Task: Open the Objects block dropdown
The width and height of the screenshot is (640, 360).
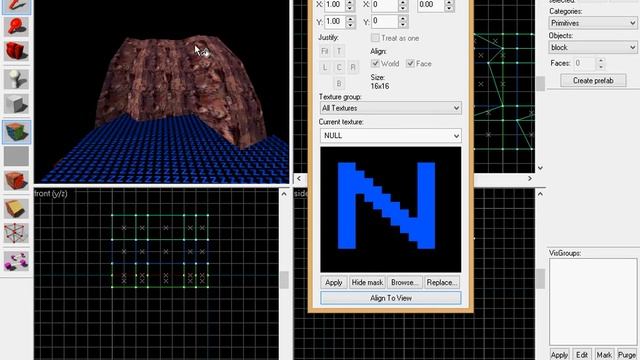Action: [593, 47]
